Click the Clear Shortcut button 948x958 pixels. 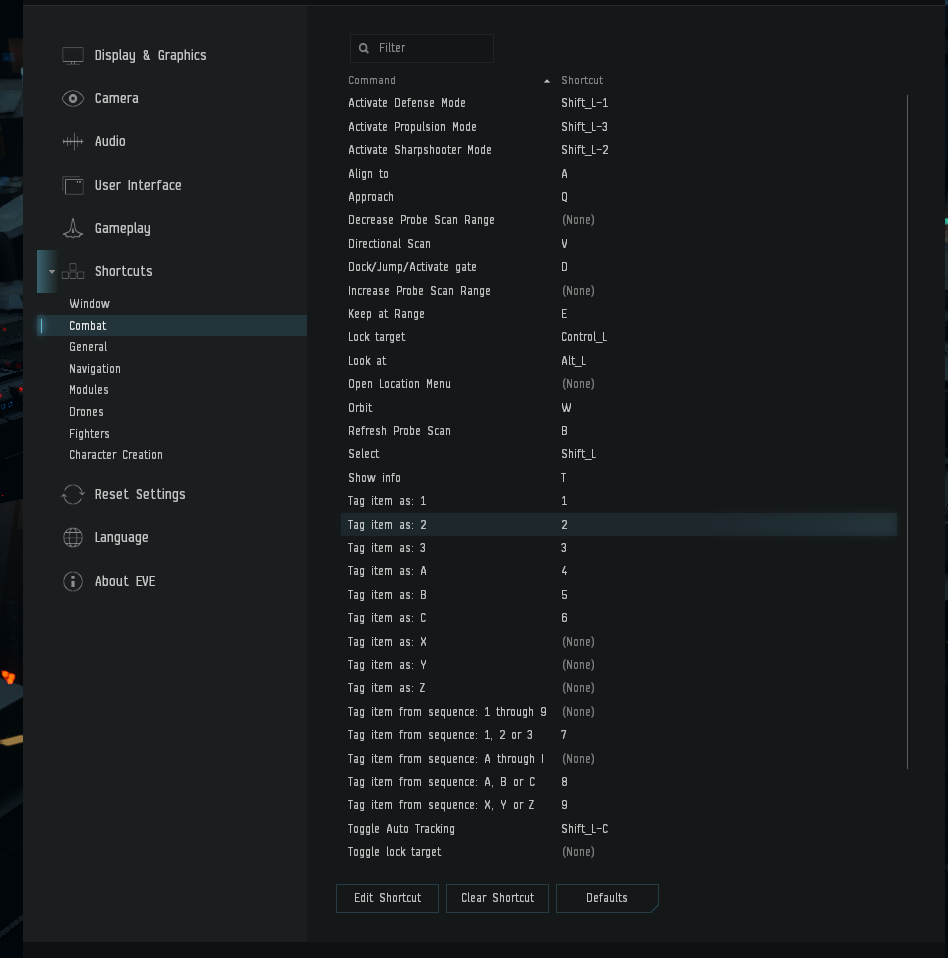point(497,898)
